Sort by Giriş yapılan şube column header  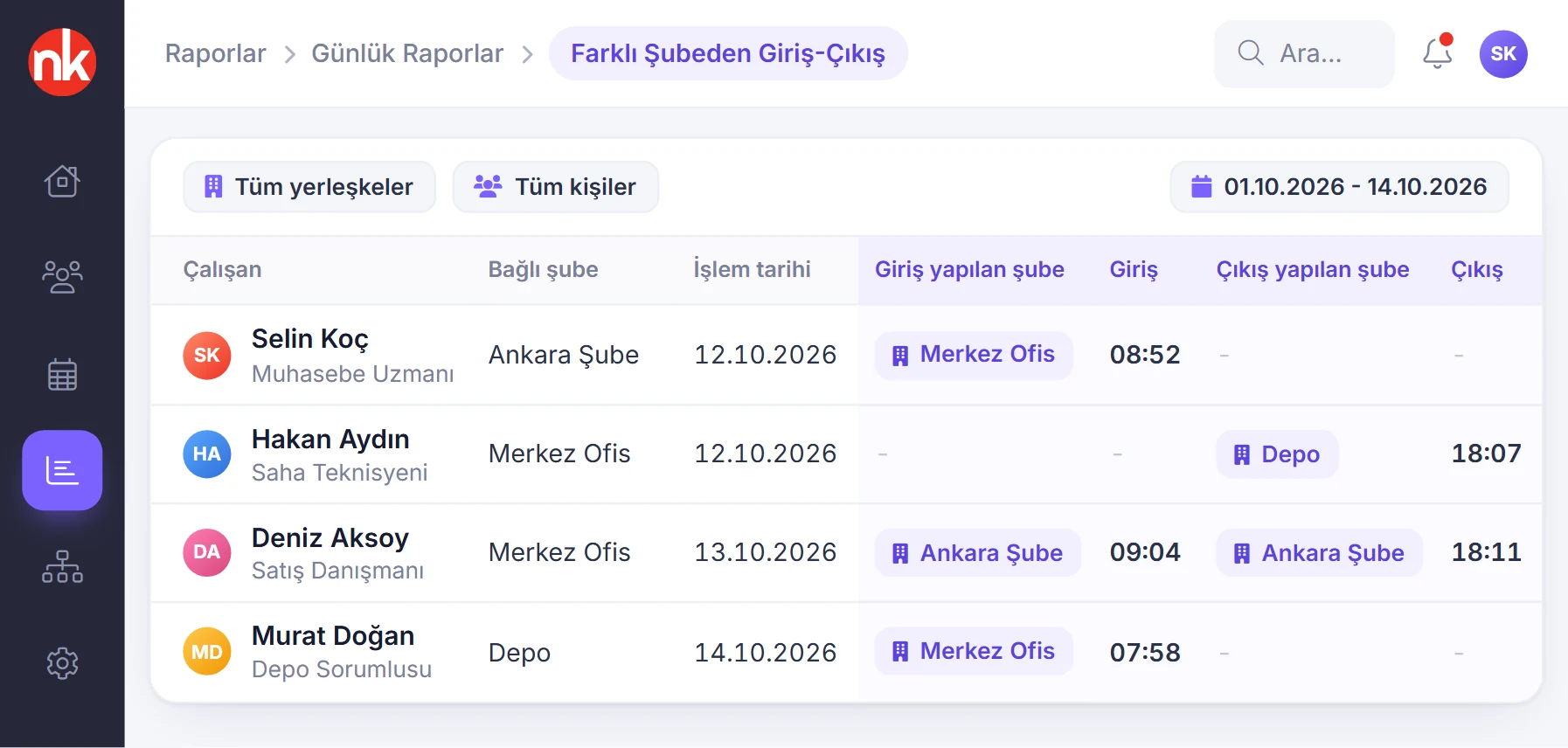pyautogui.click(x=969, y=269)
